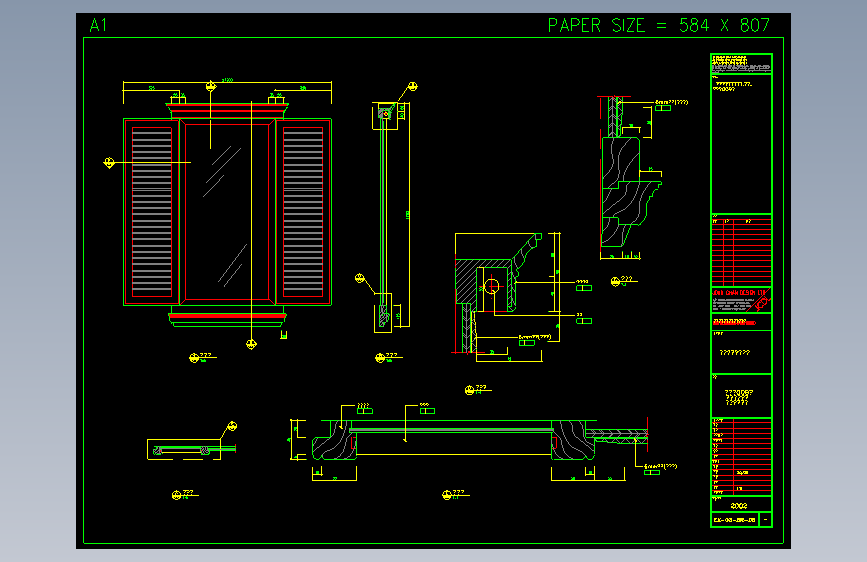Select the hatched wall in head detail
Screen dimensions: 867x562
tap(466, 281)
